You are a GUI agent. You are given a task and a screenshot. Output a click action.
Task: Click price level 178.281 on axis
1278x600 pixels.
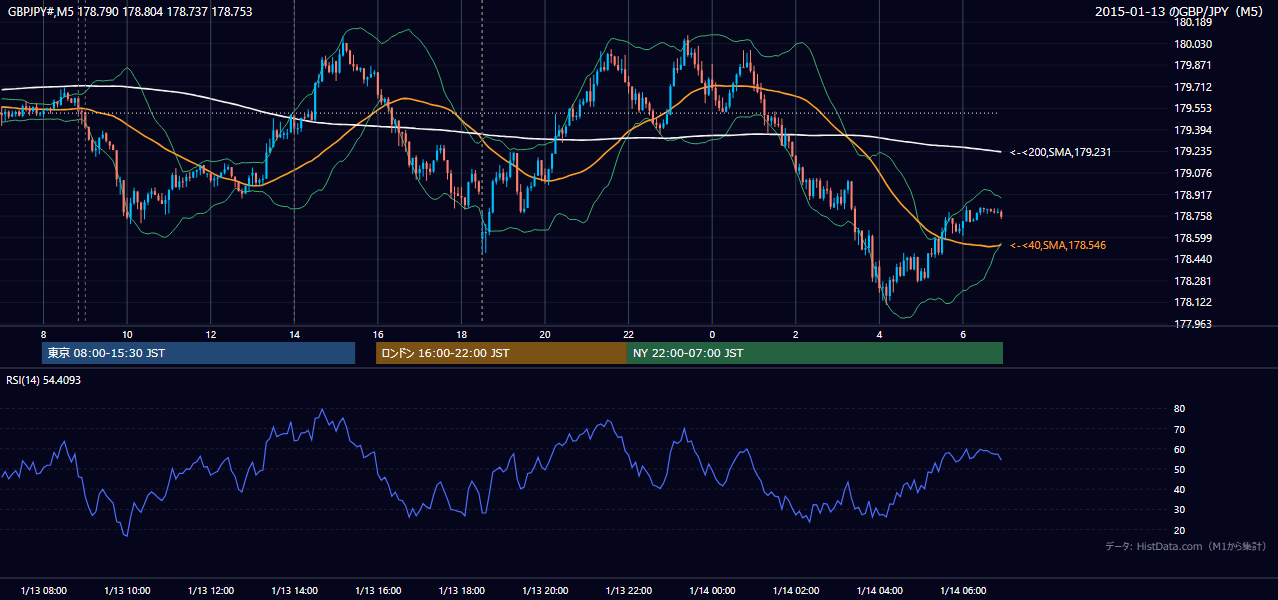tap(1193, 281)
